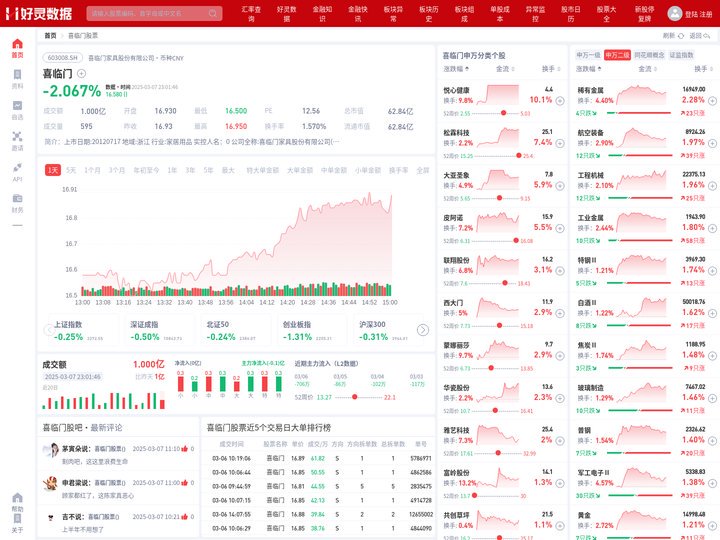
Task: Sort 喜临门申万分类个股 list by 金流
Action: [505, 69]
